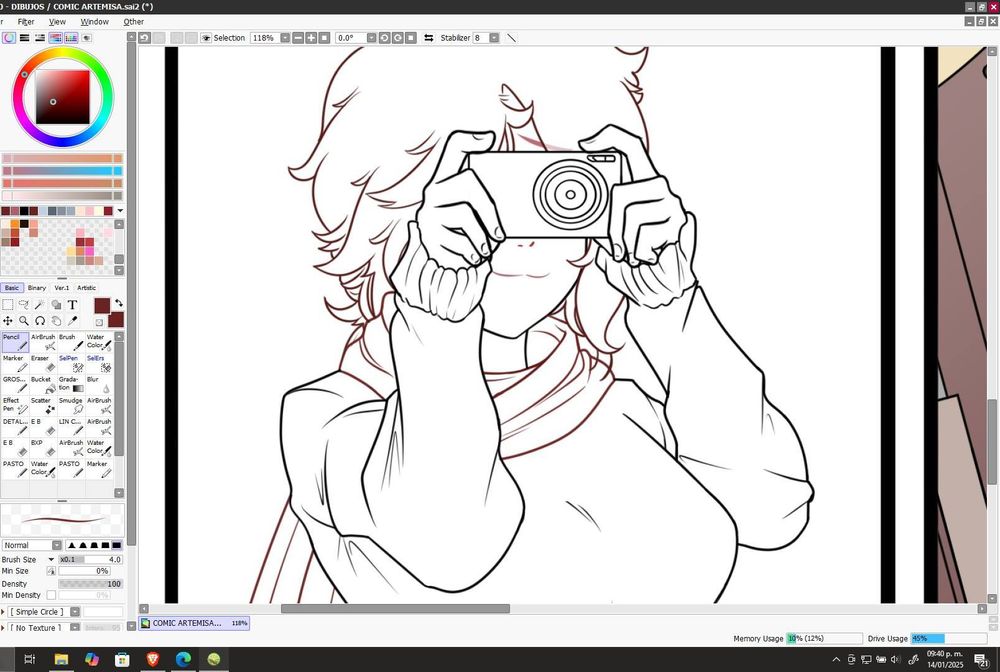
Task: Open the View menu
Action: (57, 22)
